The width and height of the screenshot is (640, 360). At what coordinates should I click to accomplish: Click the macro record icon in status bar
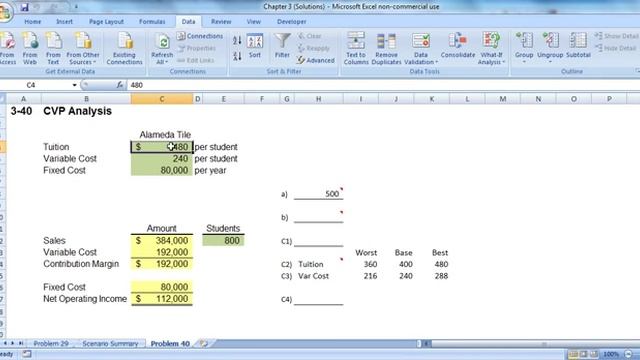click(27, 354)
